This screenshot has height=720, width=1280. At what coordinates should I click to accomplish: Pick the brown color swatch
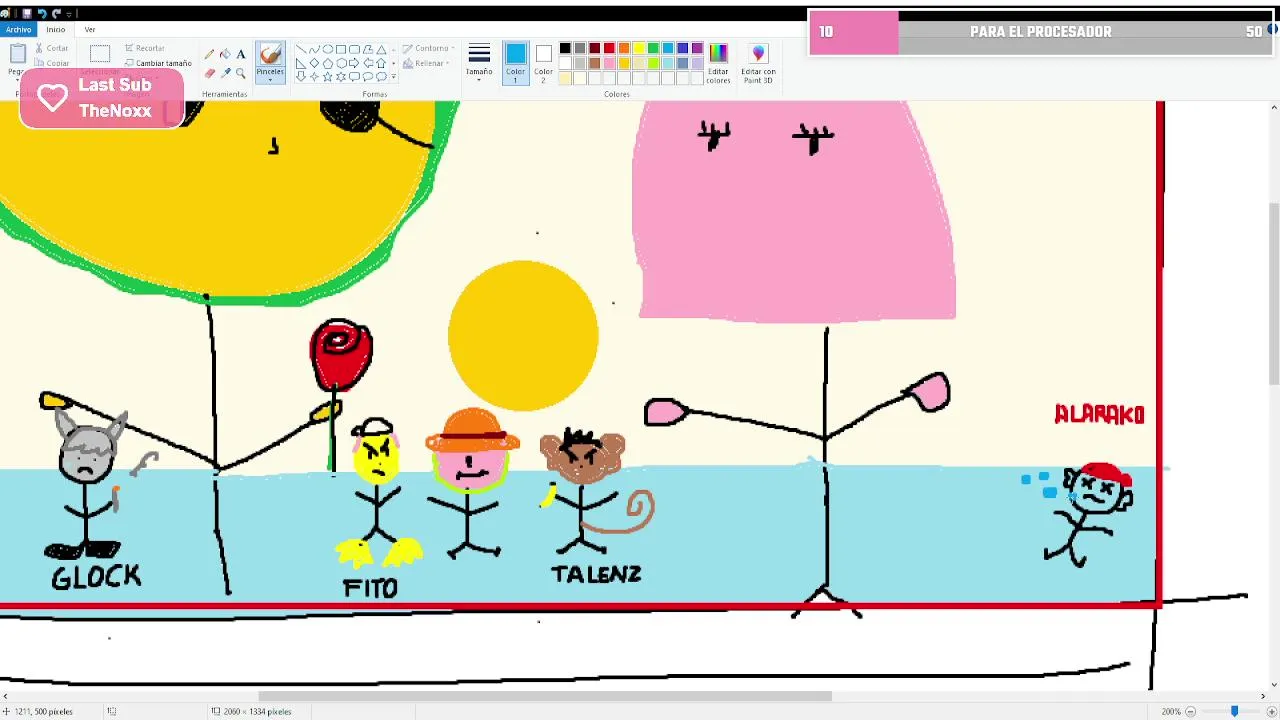pyautogui.click(x=595, y=63)
